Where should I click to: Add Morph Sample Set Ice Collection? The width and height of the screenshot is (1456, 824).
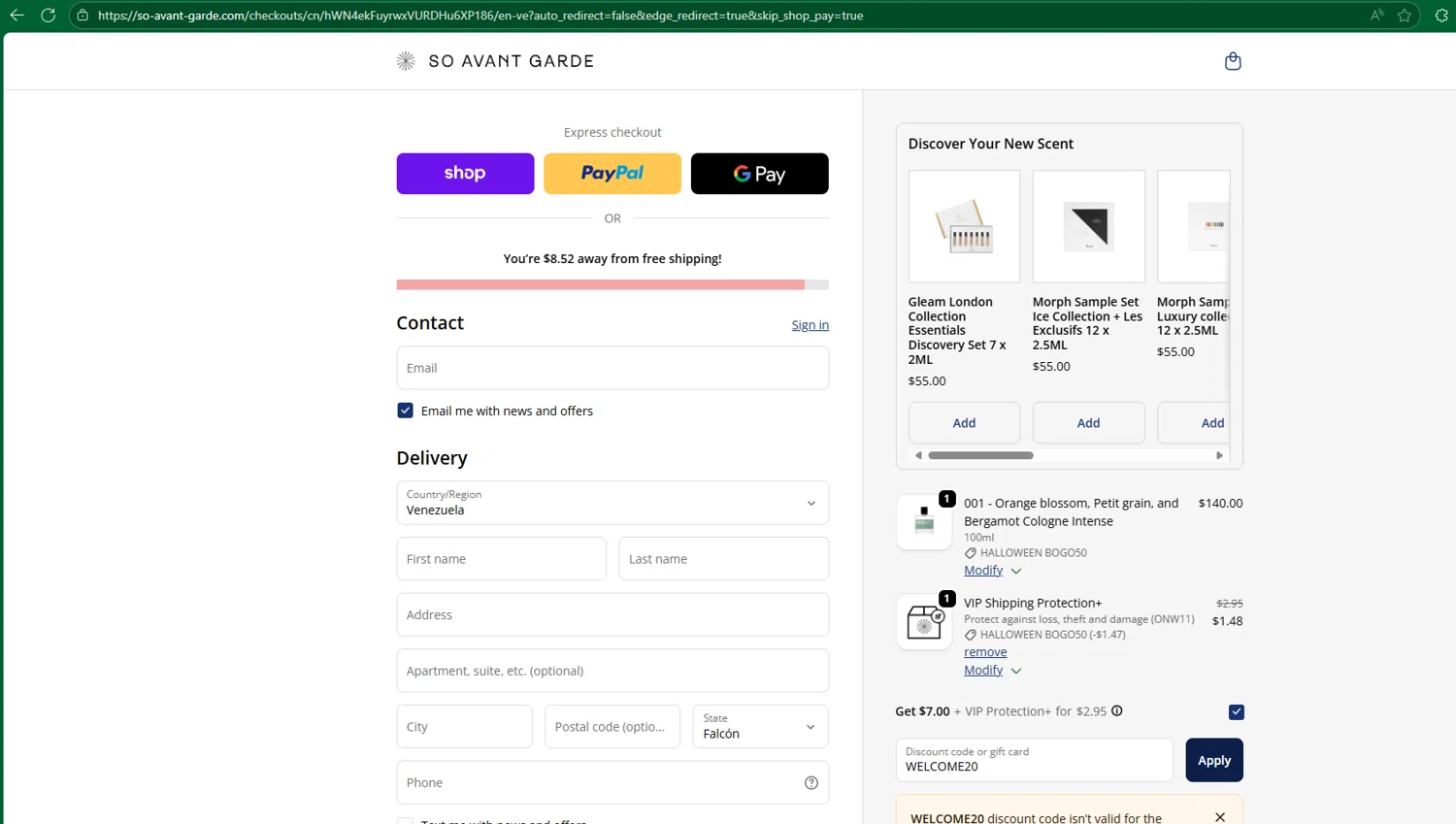coord(1088,423)
